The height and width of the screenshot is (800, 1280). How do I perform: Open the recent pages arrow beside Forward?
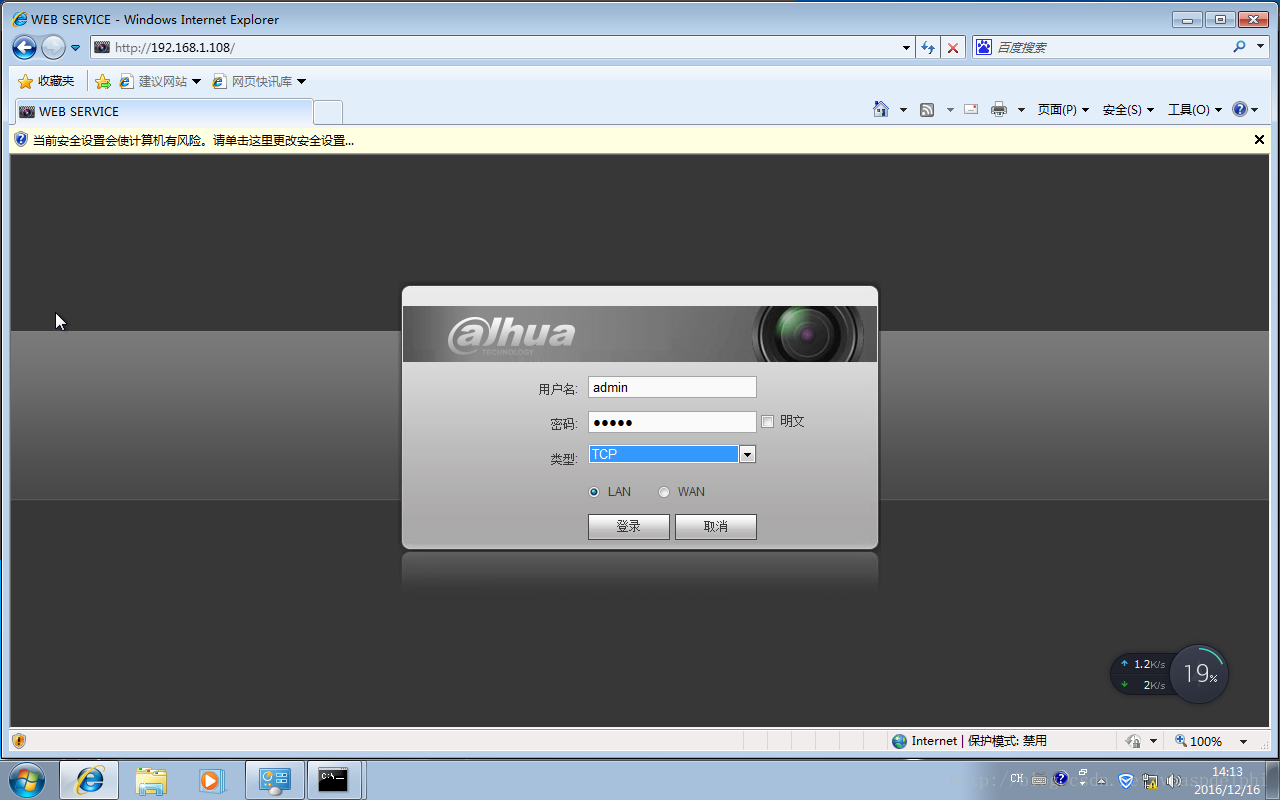[x=75, y=48]
